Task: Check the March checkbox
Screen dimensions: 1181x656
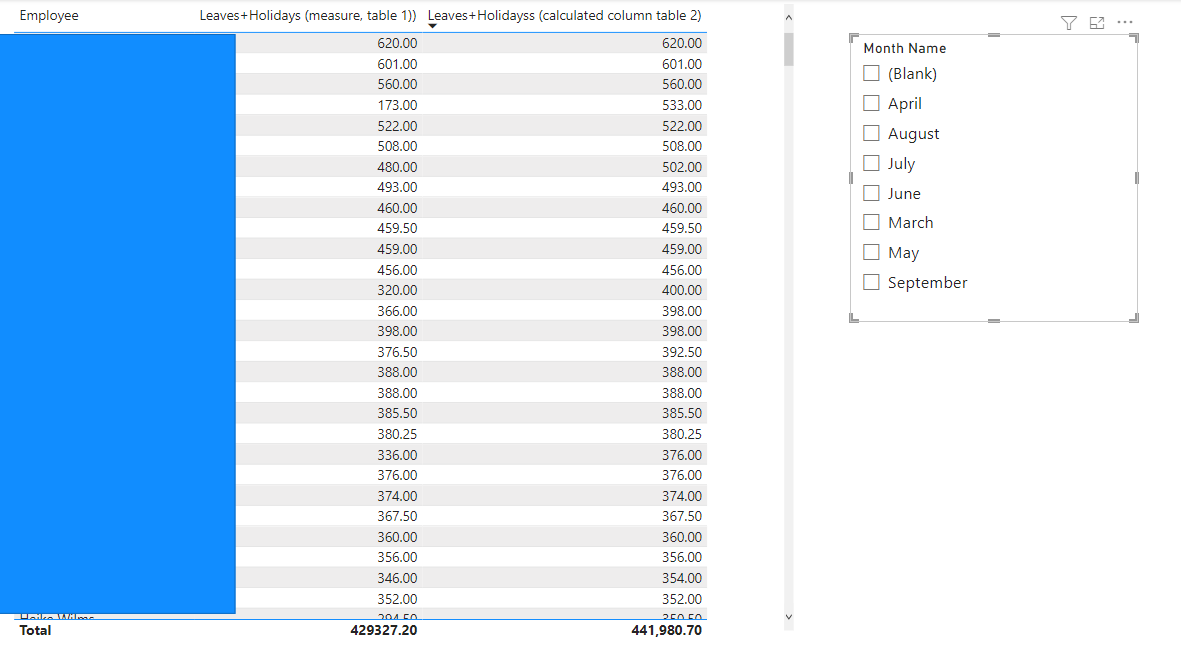Action: [x=871, y=222]
